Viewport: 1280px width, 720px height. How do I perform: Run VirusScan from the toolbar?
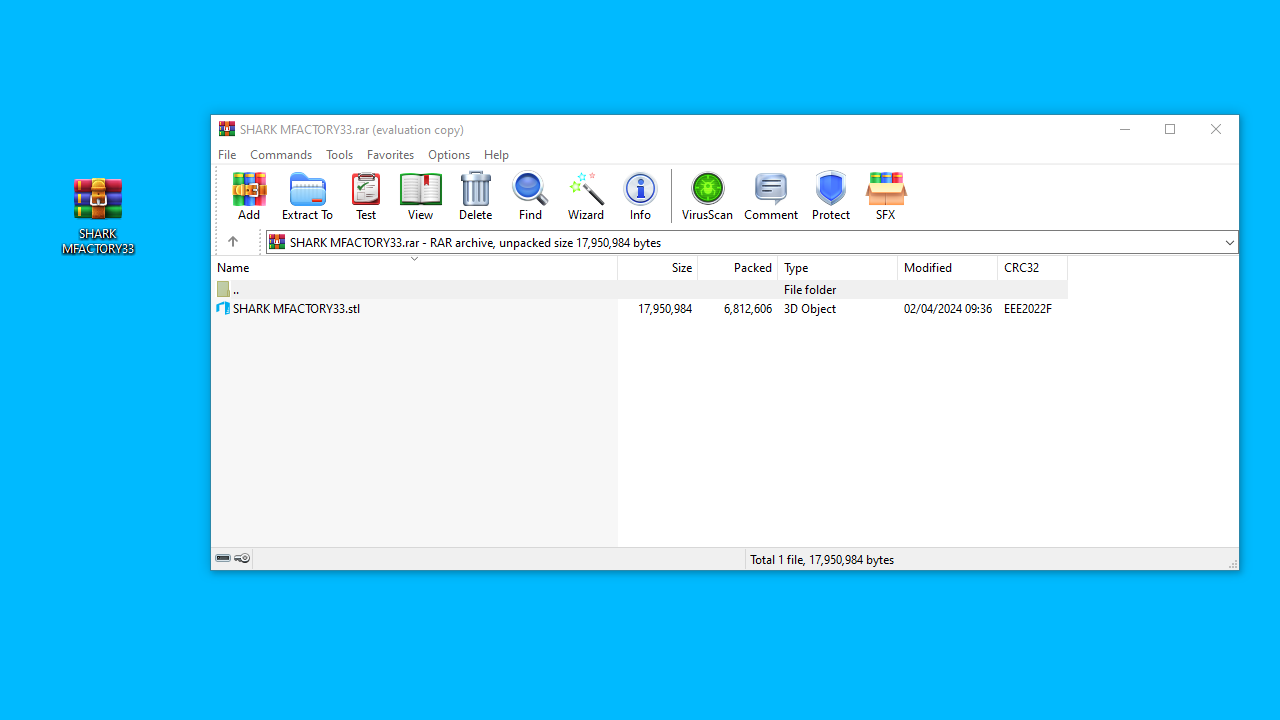707,196
